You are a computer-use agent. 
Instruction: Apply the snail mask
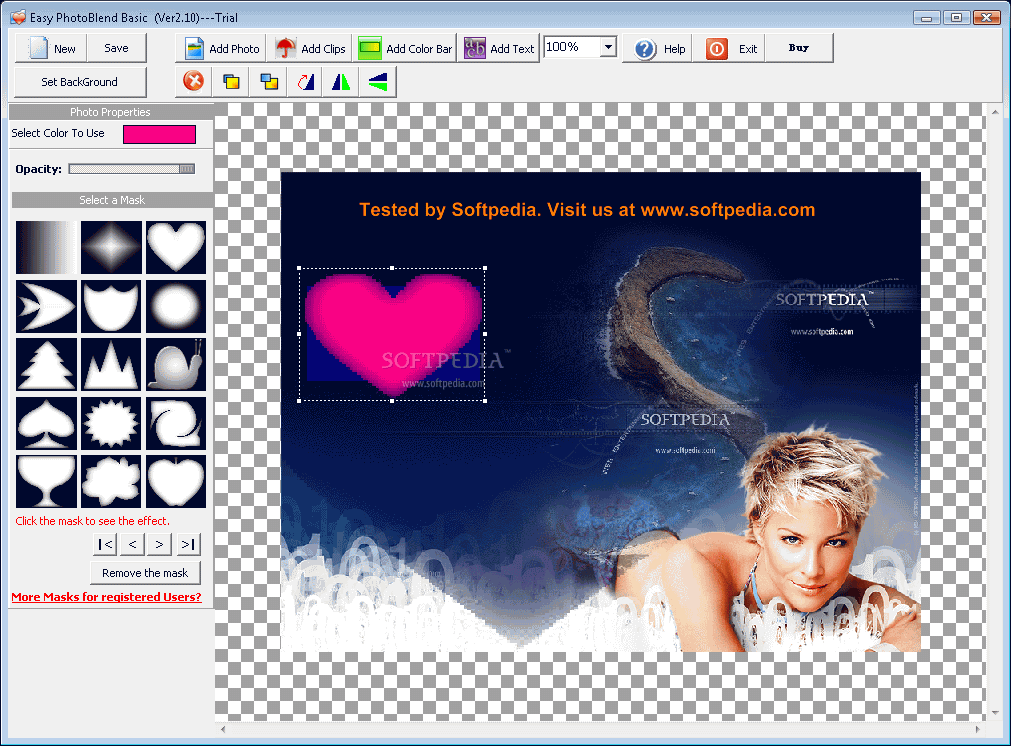176,364
